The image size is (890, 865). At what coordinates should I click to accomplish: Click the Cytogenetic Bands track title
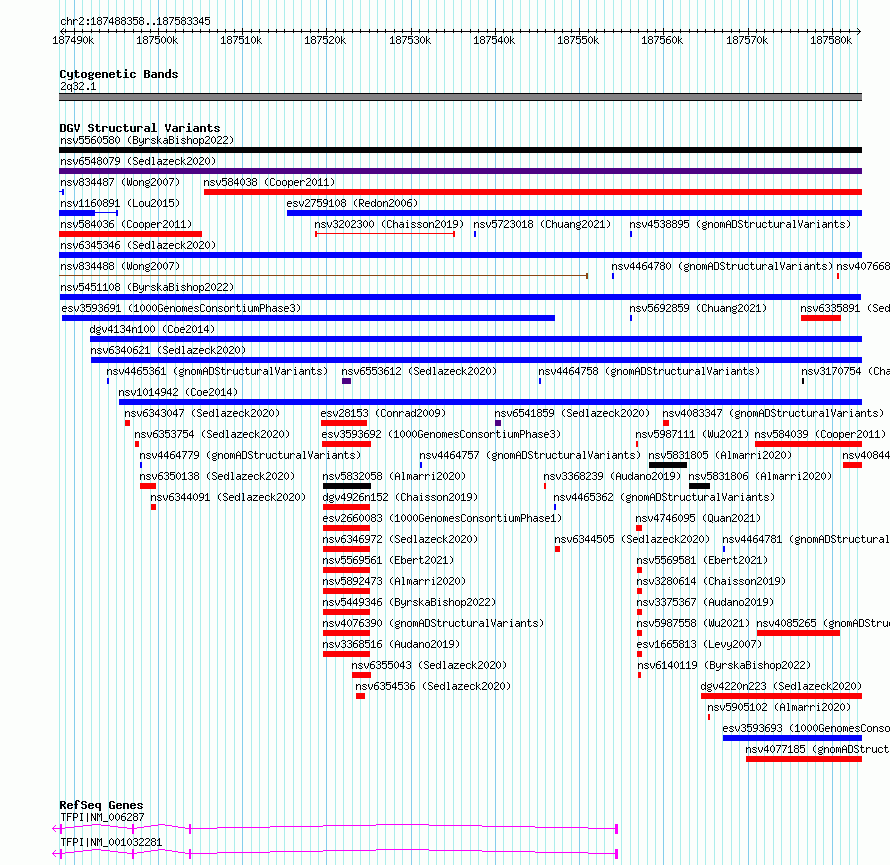pos(119,74)
